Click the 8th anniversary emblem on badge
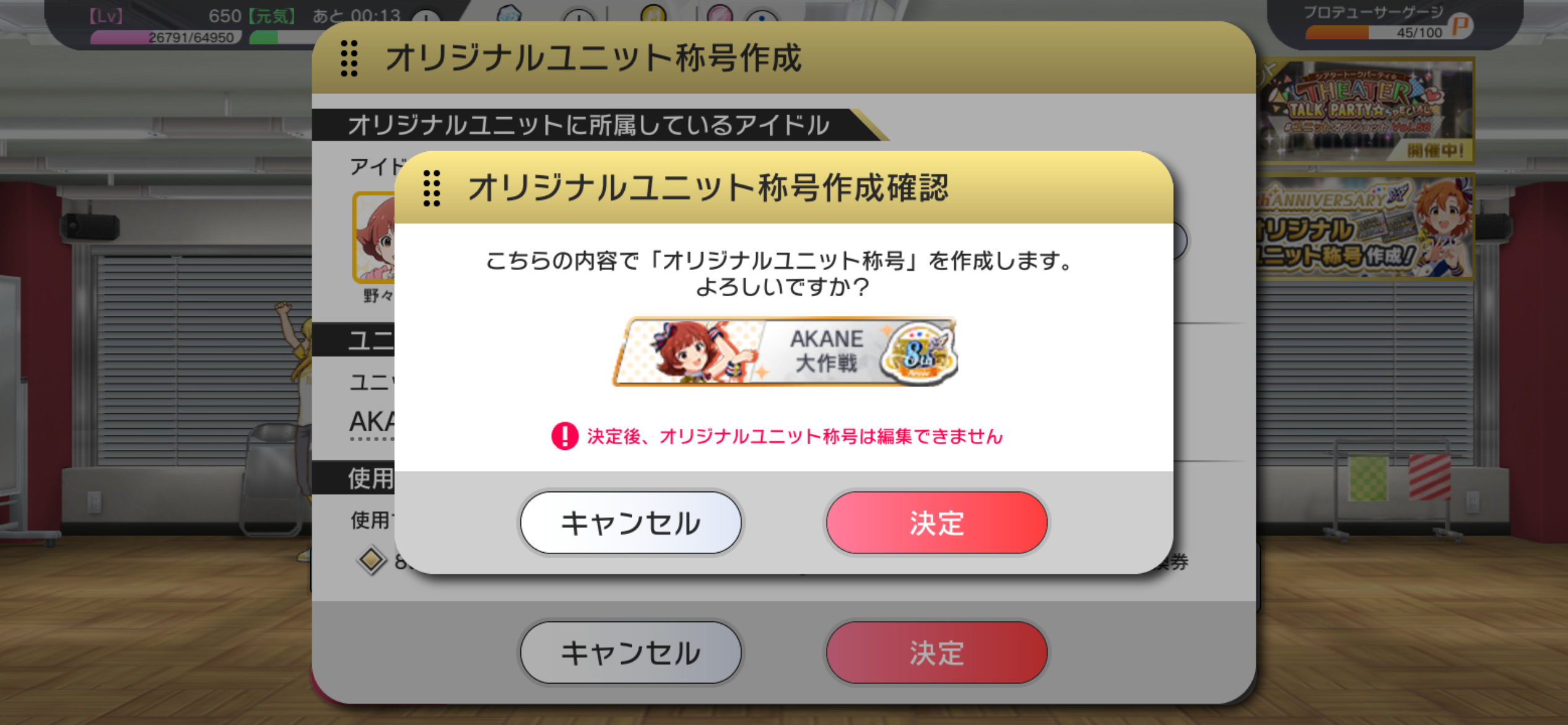1568x725 pixels. point(919,354)
